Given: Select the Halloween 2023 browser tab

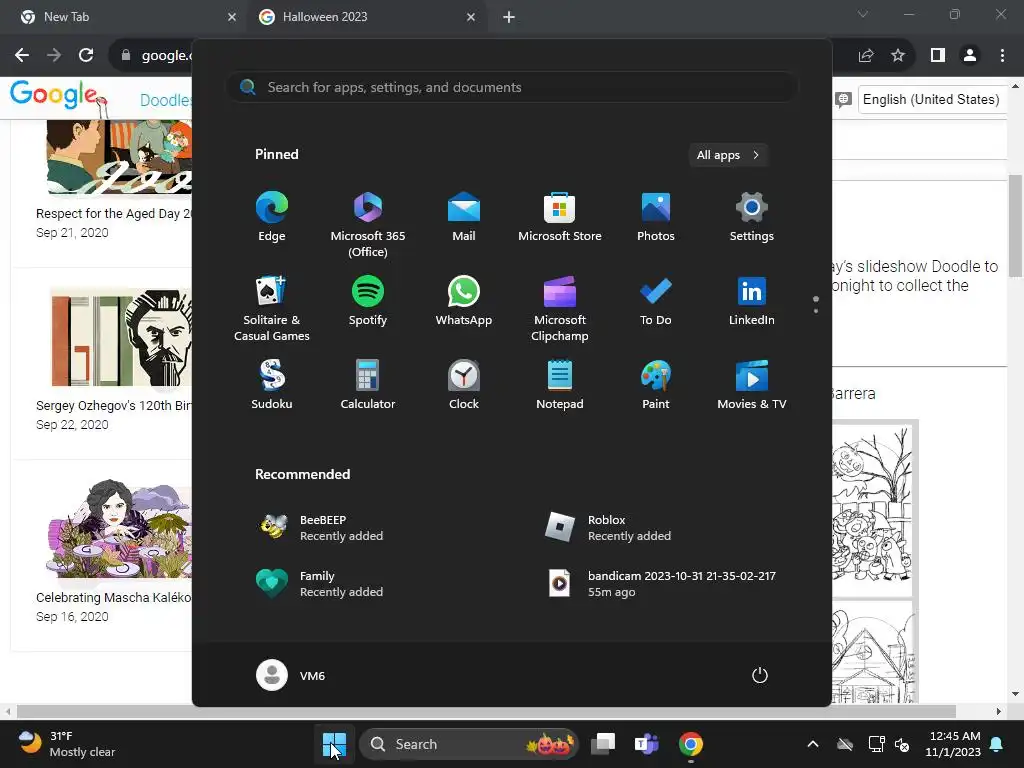Looking at the screenshot, I should (366, 17).
